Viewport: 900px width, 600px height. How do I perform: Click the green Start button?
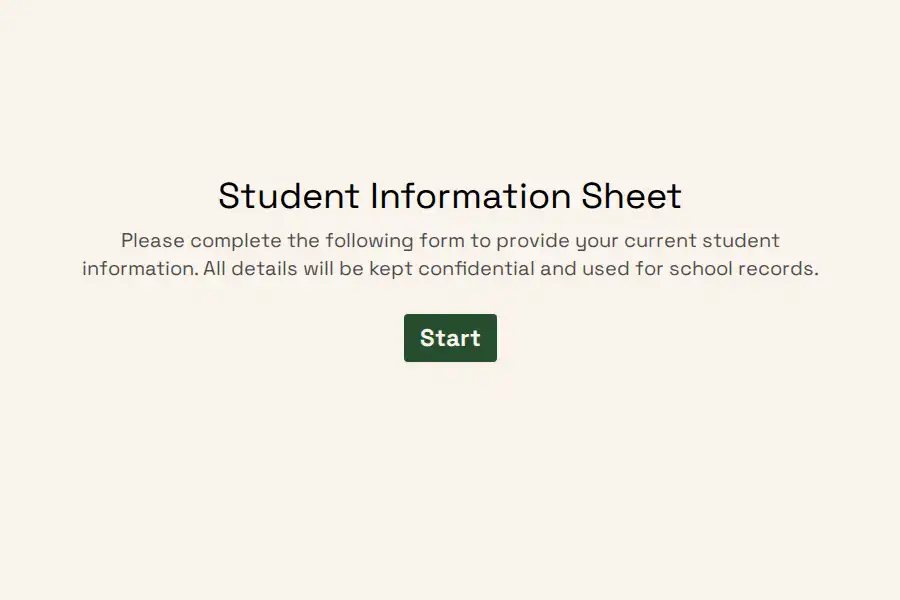pyautogui.click(x=450, y=338)
